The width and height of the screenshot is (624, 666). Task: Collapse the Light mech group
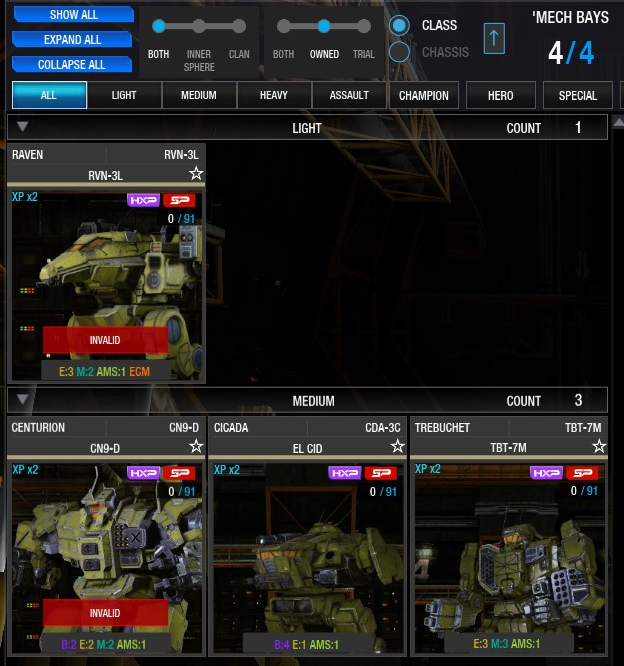pos(23,127)
